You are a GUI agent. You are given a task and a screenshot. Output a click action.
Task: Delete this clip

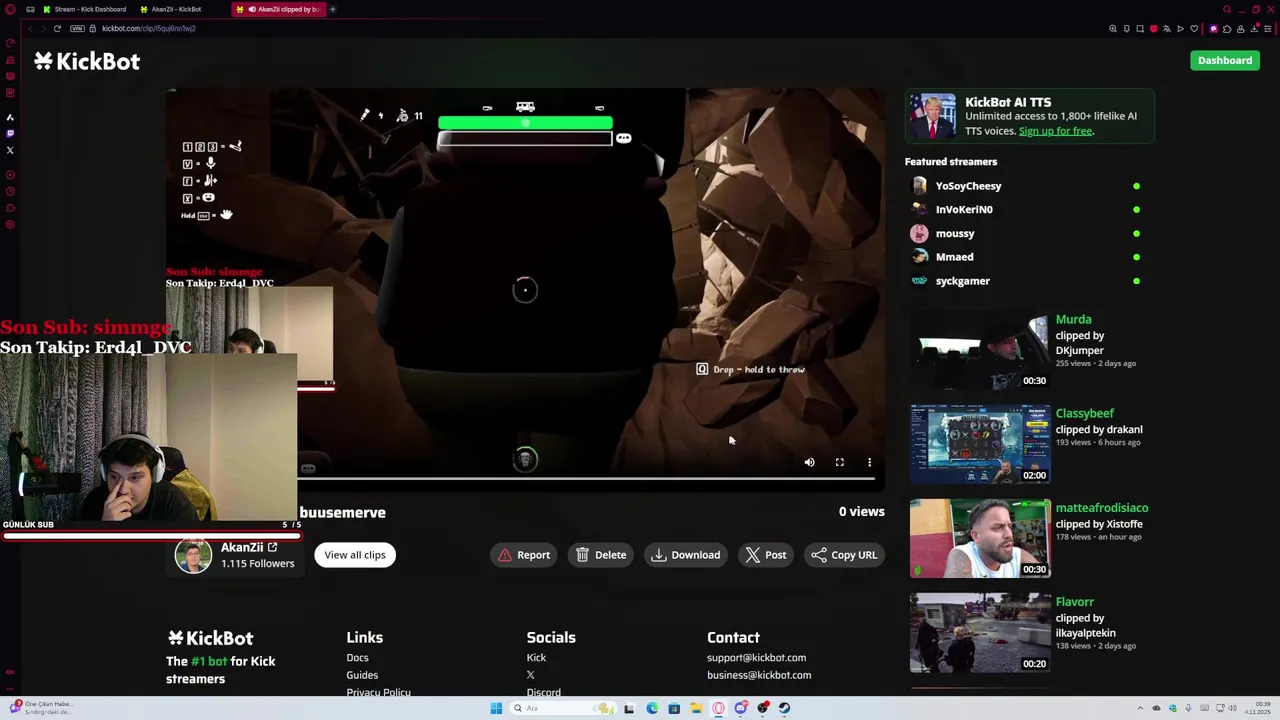pos(601,555)
